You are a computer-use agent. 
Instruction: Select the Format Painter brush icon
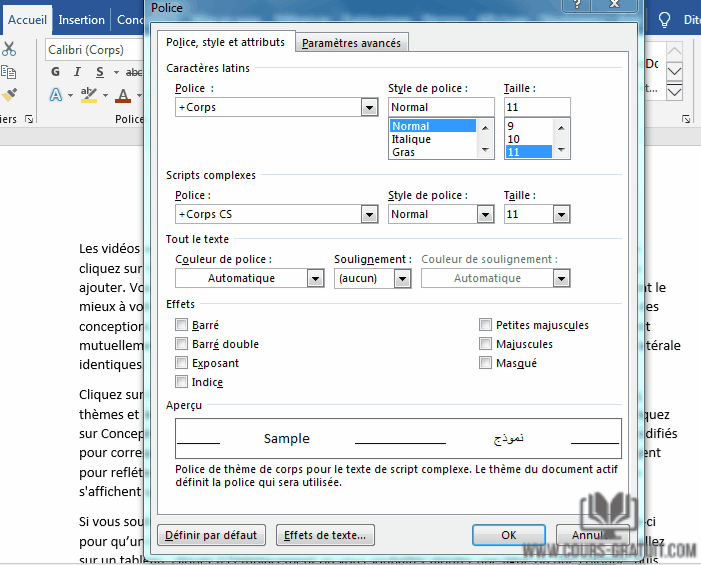pos(9,95)
